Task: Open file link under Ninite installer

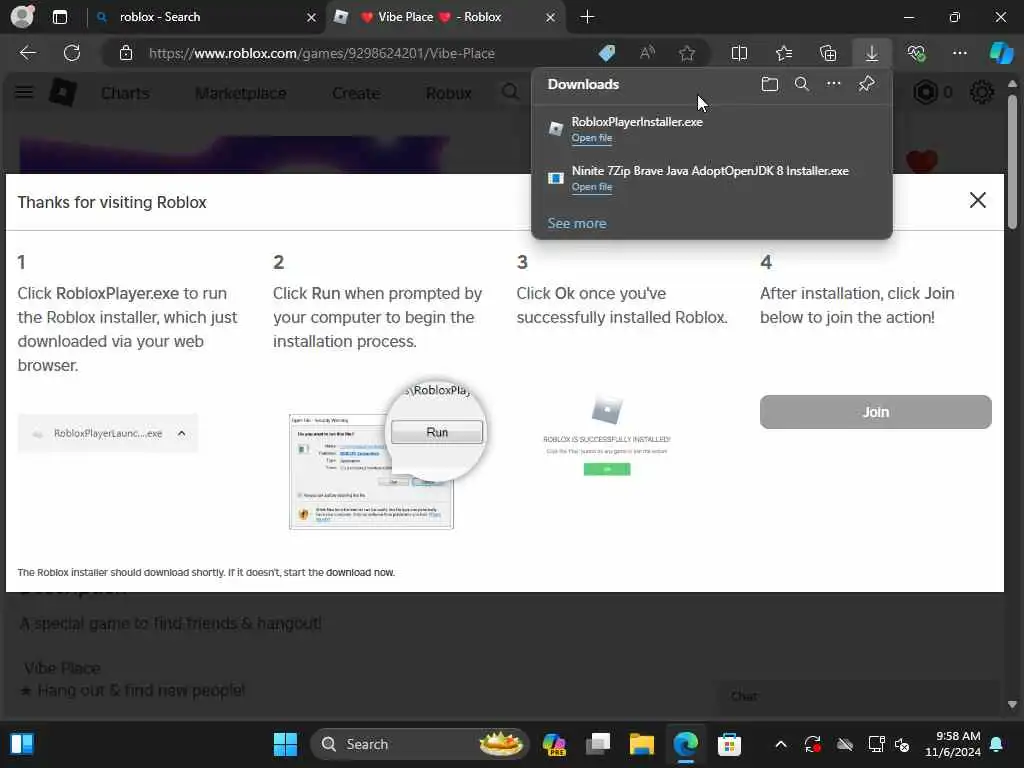Action: pyautogui.click(x=592, y=187)
